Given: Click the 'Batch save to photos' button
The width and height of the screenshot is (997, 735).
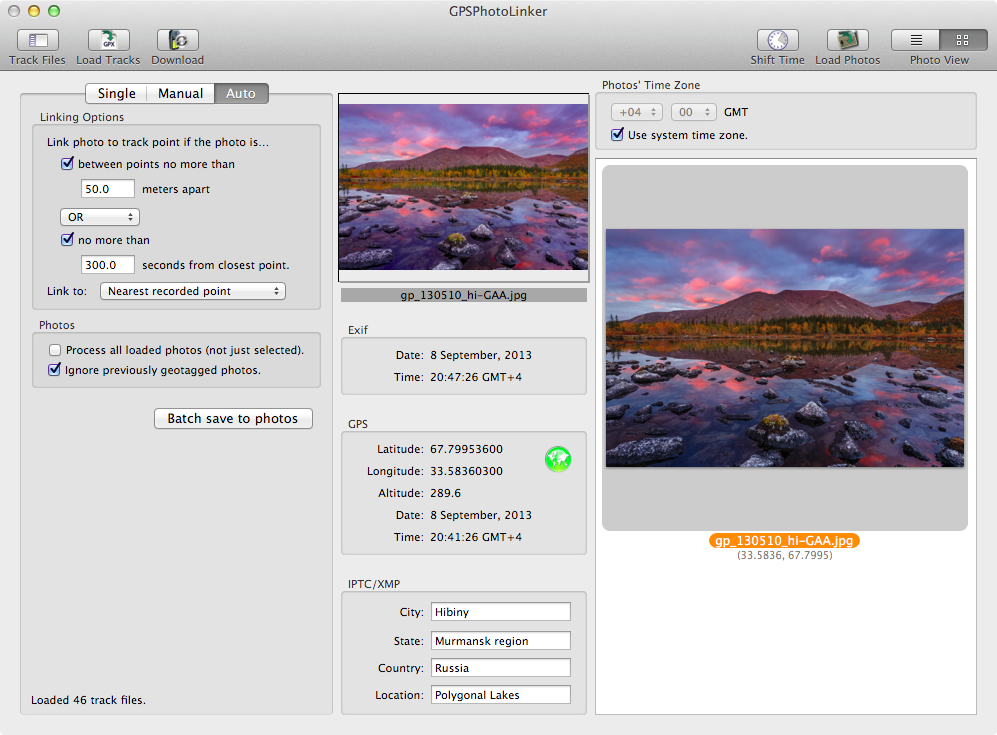Looking at the screenshot, I should pyautogui.click(x=233, y=418).
